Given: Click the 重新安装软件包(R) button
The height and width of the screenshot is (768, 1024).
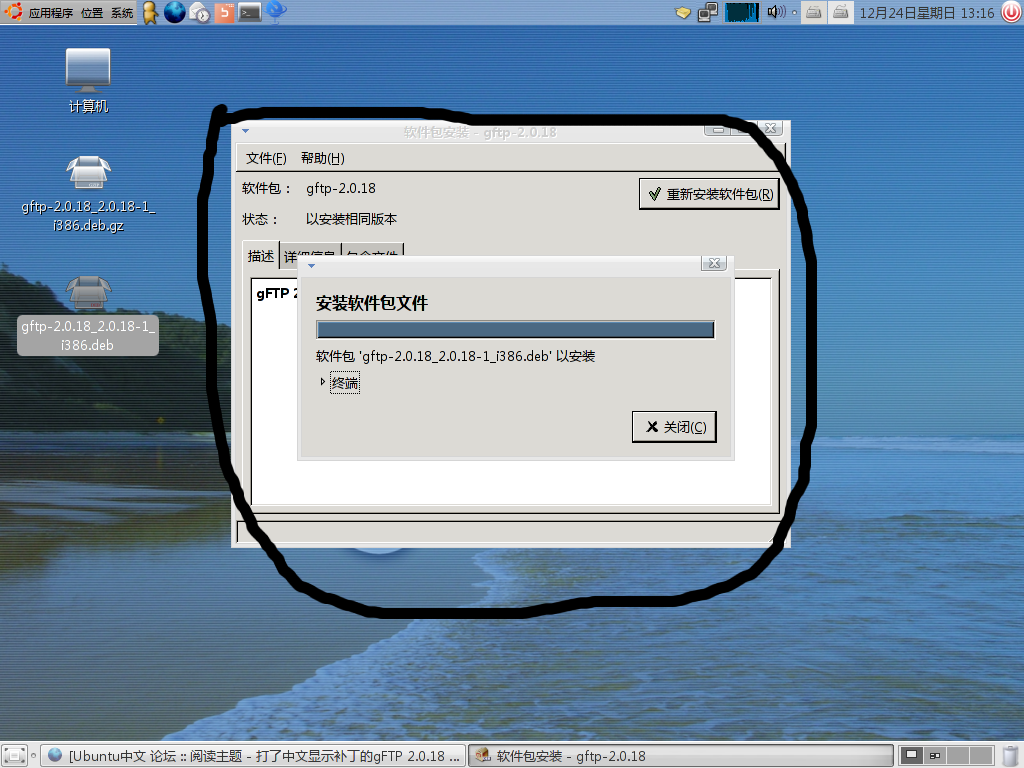Looking at the screenshot, I should coord(709,194).
